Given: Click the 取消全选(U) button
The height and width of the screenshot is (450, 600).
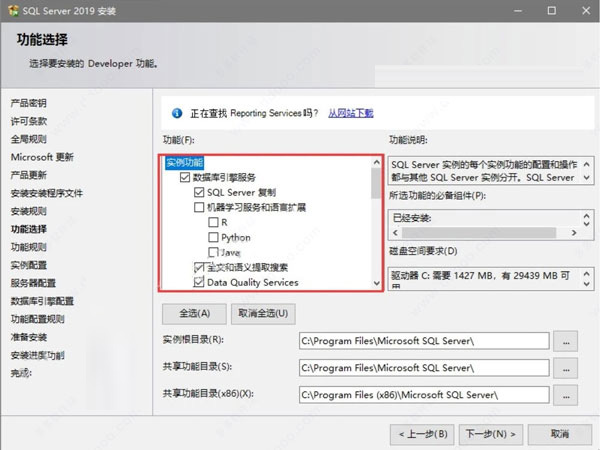Looking at the screenshot, I should click(x=263, y=314).
